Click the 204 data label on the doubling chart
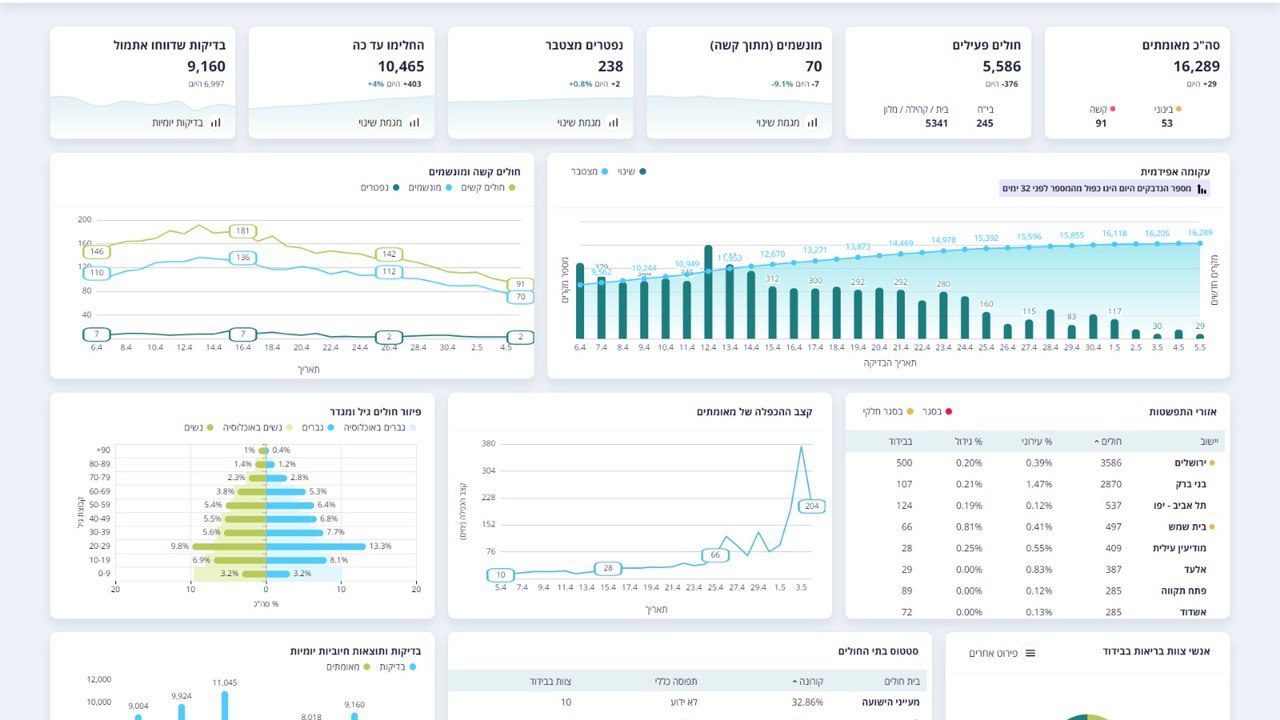The width and height of the screenshot is (1280, 720). click(811, 506)
